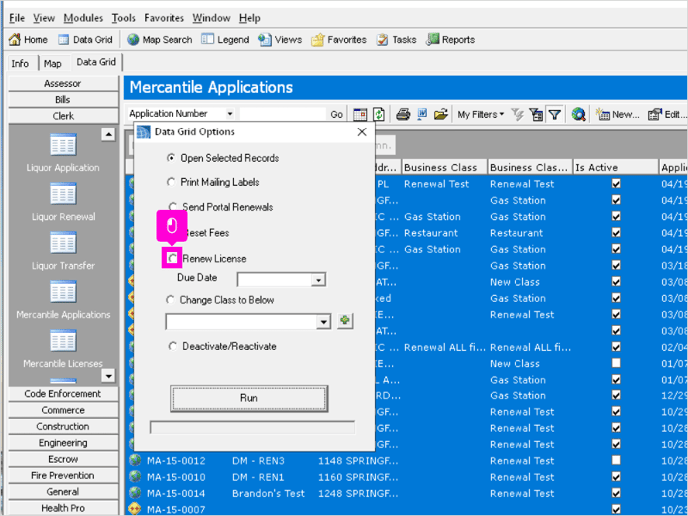Expand the Fire Prevention sidebar section
Image resolution: width=688 pixels, height=516 pixels.
click(x=63, y=475)
